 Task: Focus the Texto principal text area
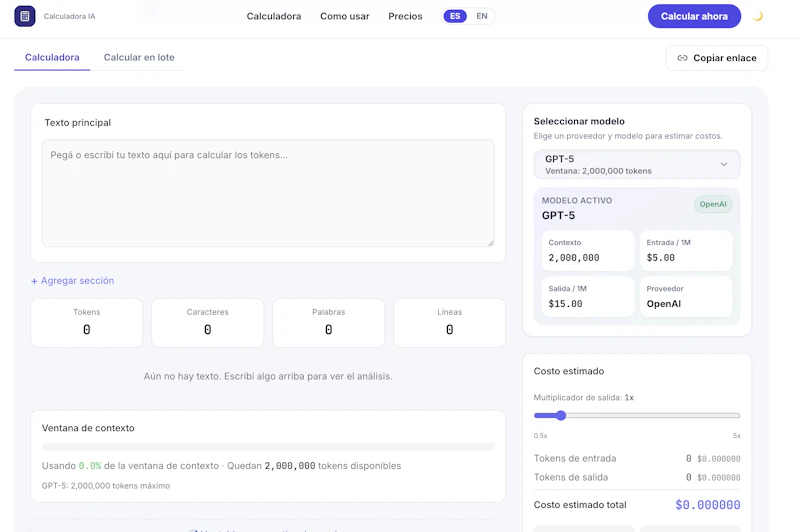[268, 193]
